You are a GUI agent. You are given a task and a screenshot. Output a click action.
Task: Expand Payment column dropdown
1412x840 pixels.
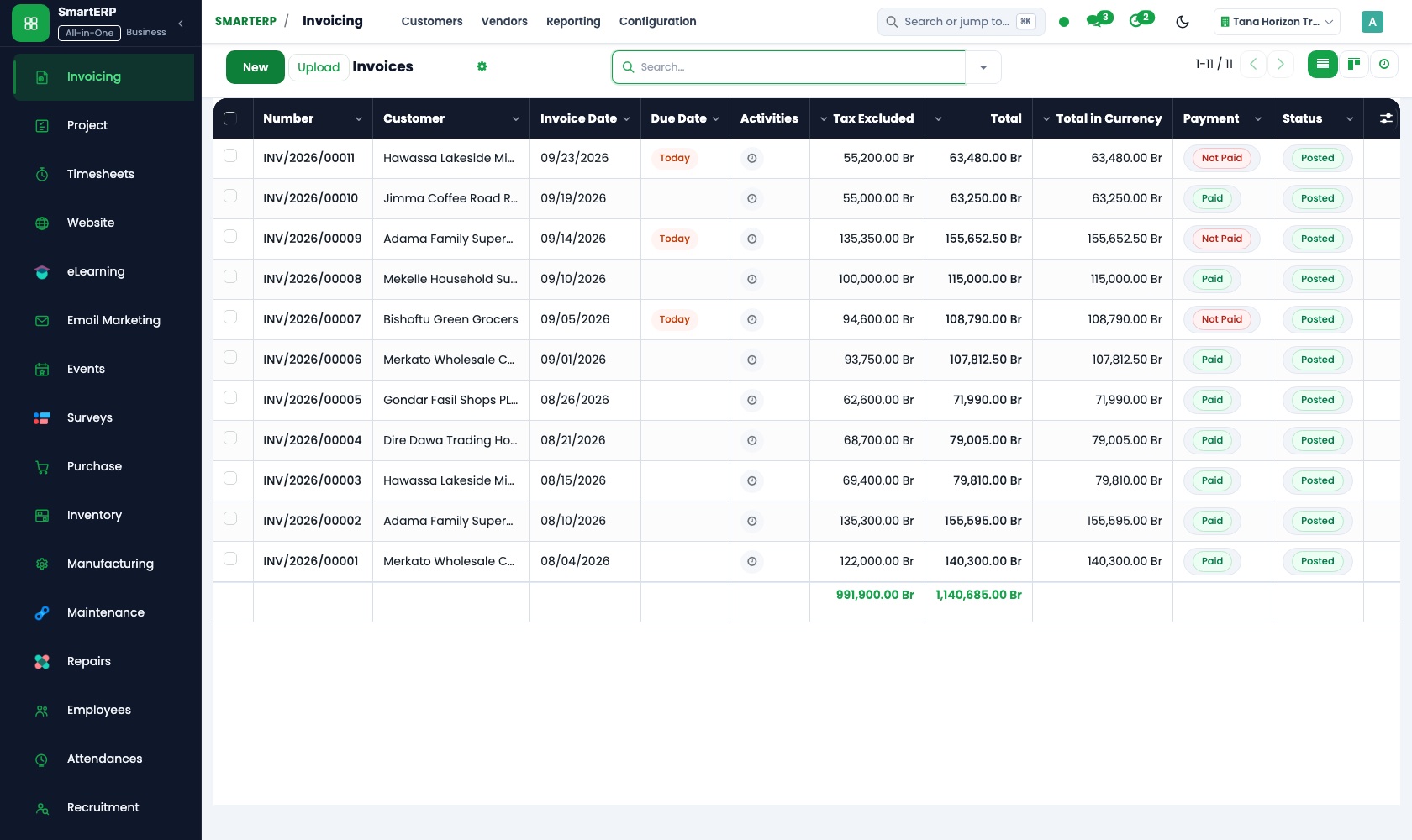click(1257, 119)
